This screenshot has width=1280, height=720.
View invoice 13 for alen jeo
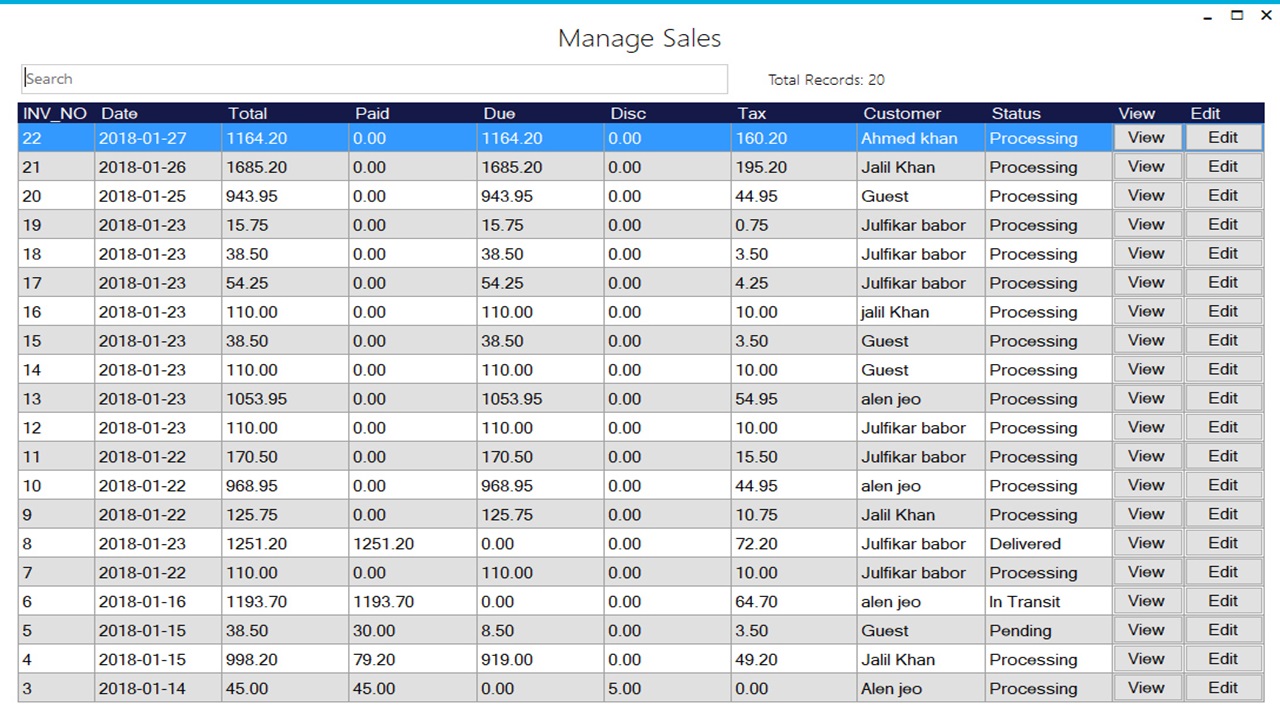1147,398
